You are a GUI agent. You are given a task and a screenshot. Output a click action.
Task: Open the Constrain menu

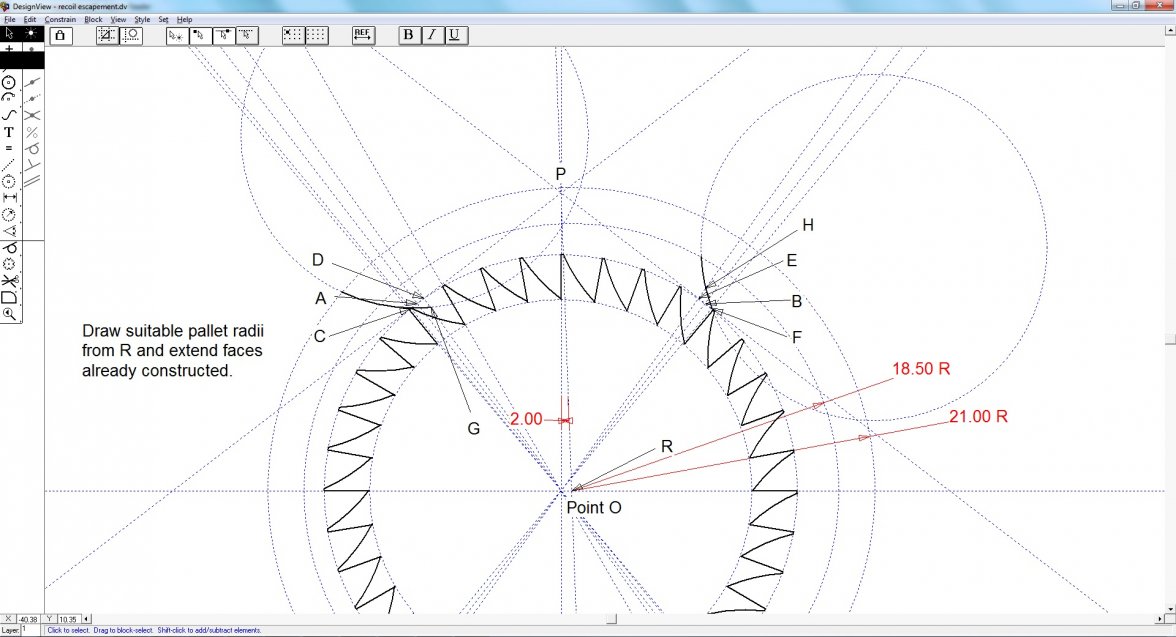point(60,19)
